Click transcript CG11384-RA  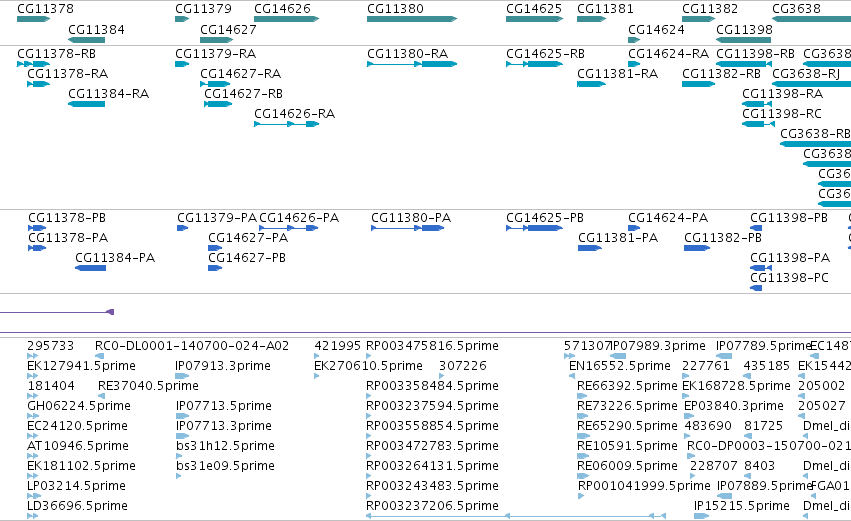point(109,94)
